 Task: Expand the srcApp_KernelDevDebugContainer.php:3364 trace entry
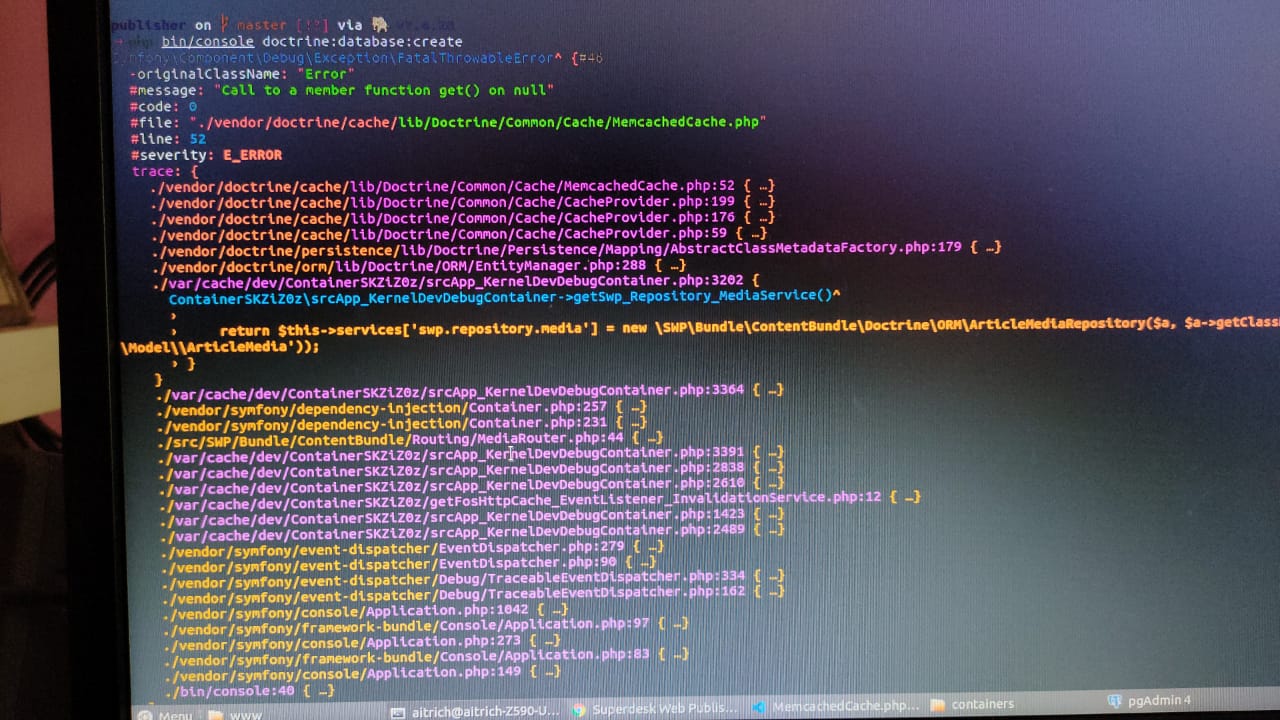click(x=470, y=390)
